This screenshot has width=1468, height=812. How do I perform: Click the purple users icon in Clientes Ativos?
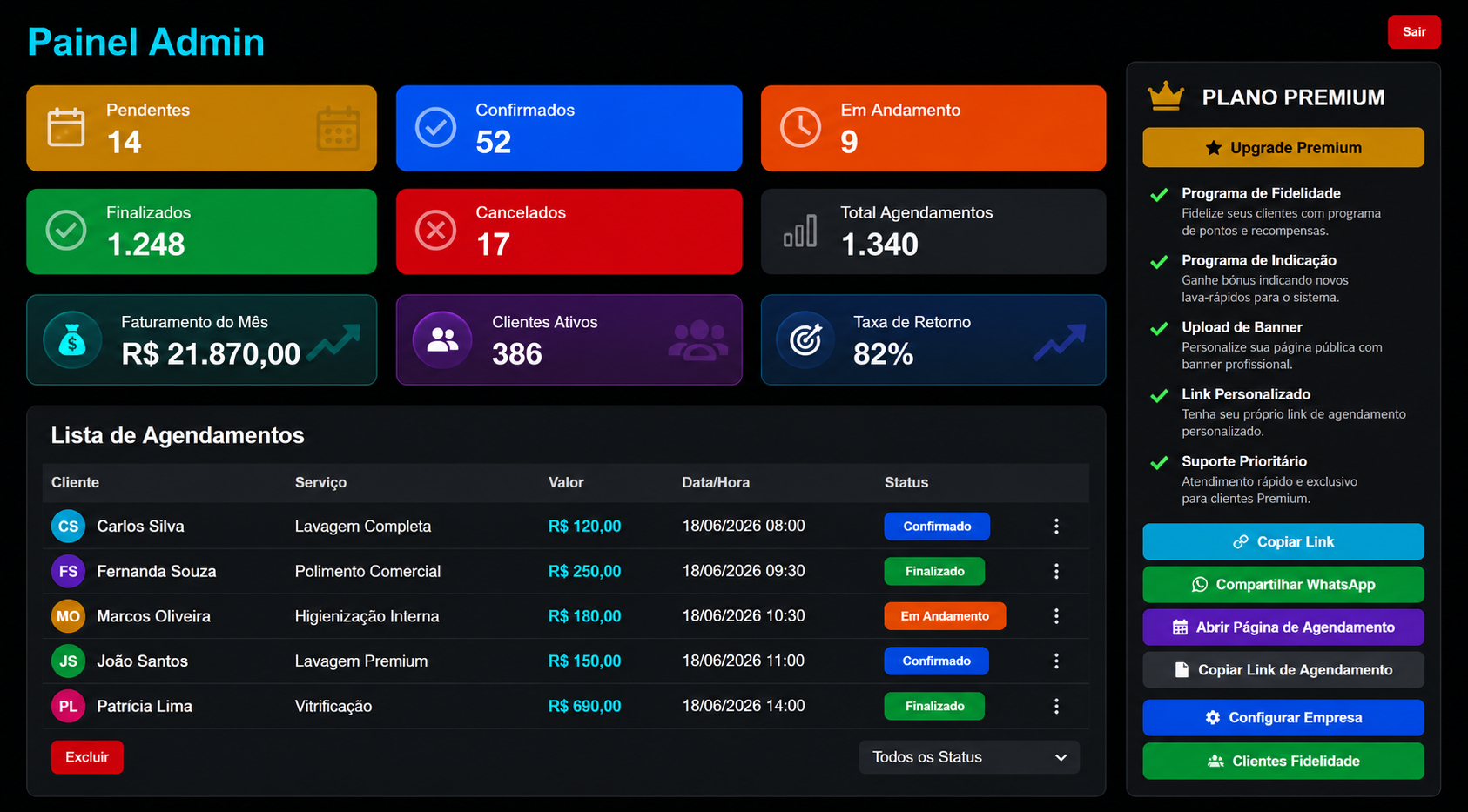(442, 340)
